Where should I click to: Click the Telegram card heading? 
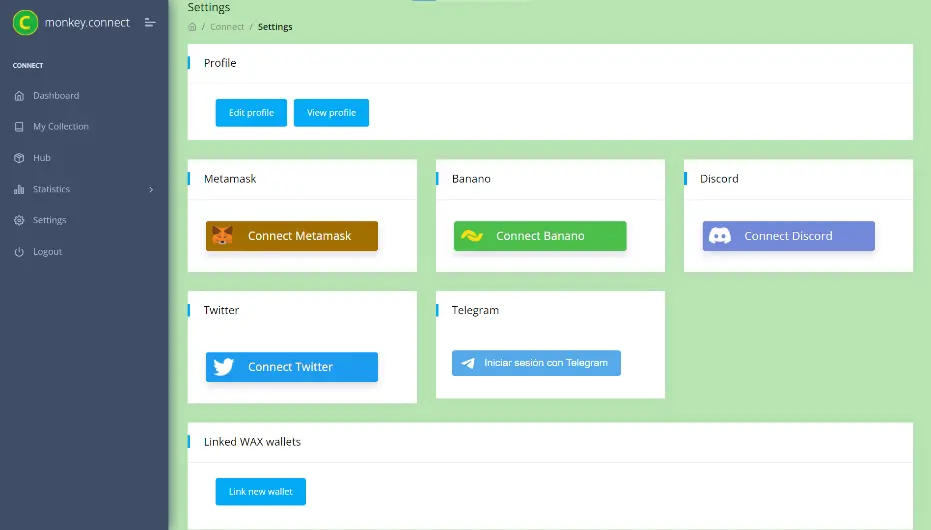475,310
